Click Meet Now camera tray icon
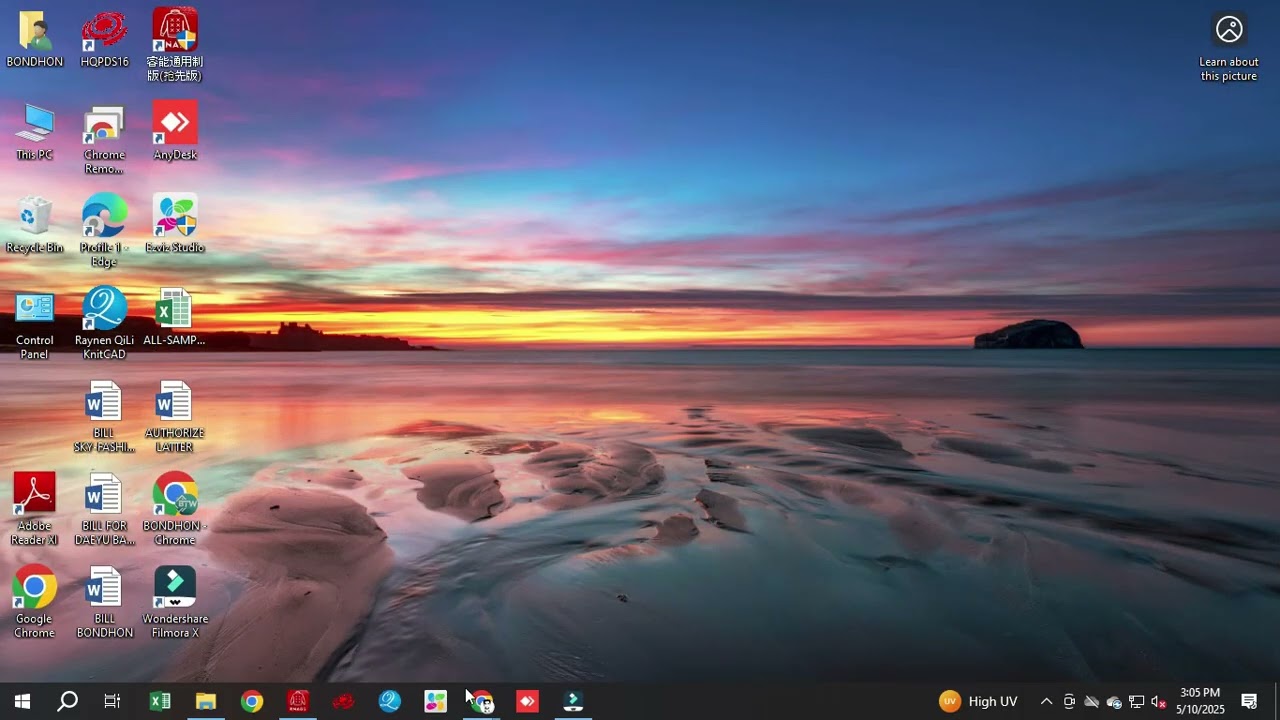This screenshot has height=720, width=1280. 1069,701
